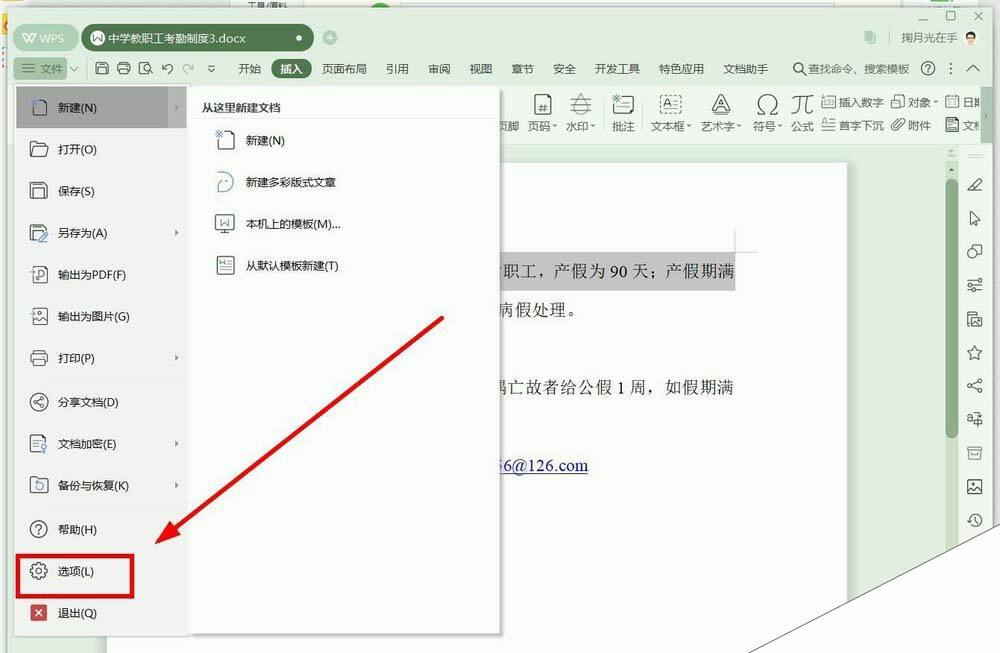1000x653 pixels.
Task: Open the 对象 object dropdown
Action: (x=915, y=102)
